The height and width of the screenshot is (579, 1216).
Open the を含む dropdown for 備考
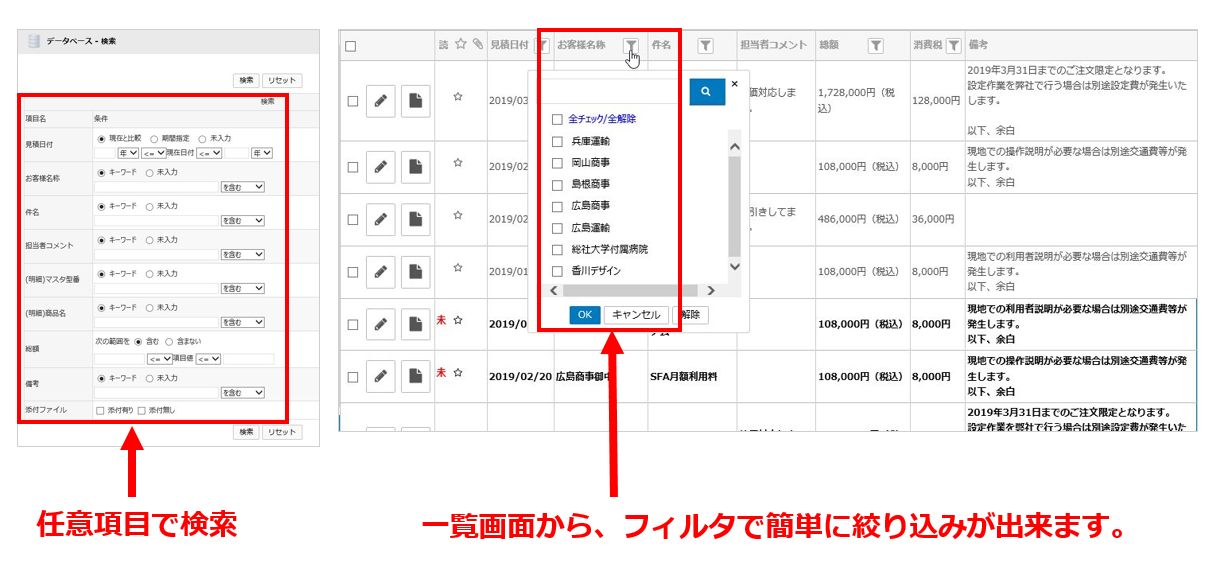[242, 393]
